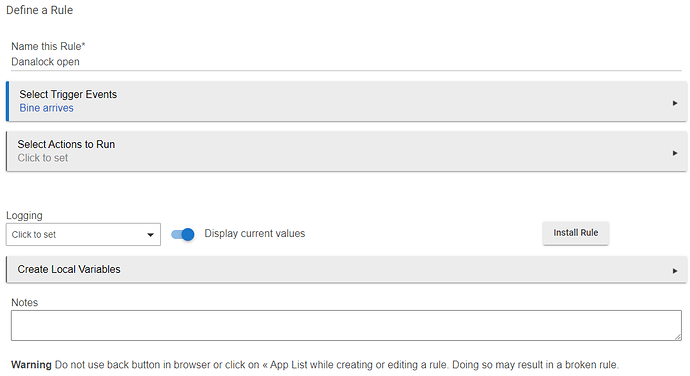
Task: Toggle Display current values switch off
Action: 183,234
